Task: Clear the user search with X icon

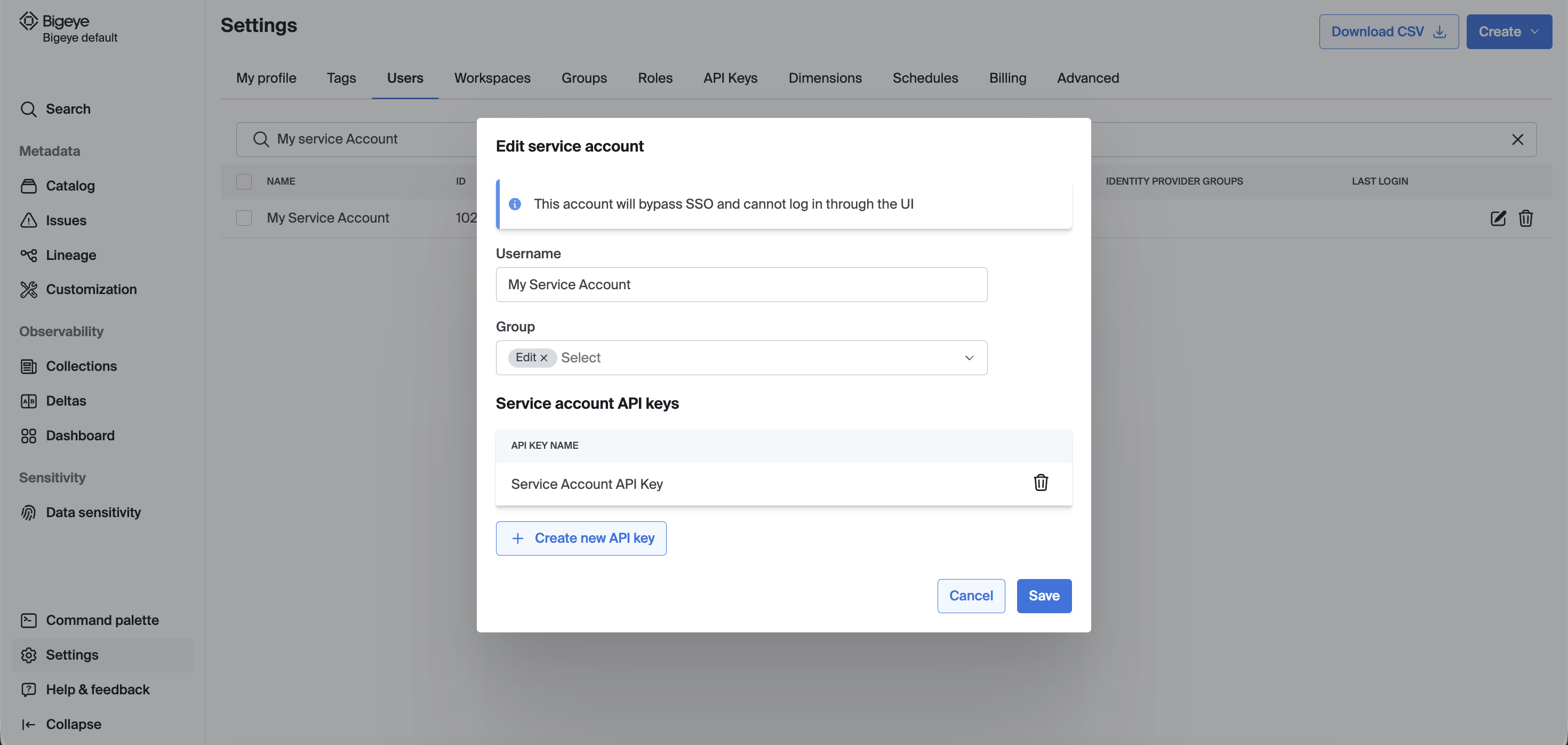Action: tap(1517, 139)
